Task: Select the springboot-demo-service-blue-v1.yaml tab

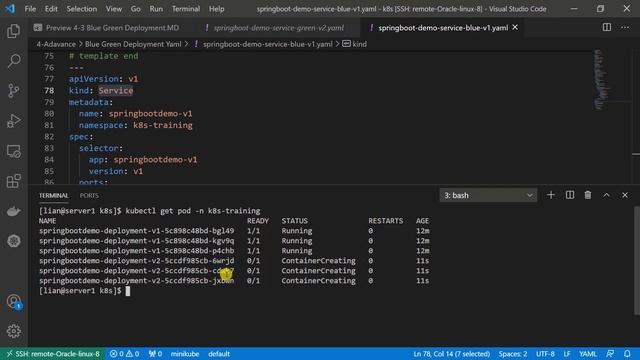Action: (443, 28)
